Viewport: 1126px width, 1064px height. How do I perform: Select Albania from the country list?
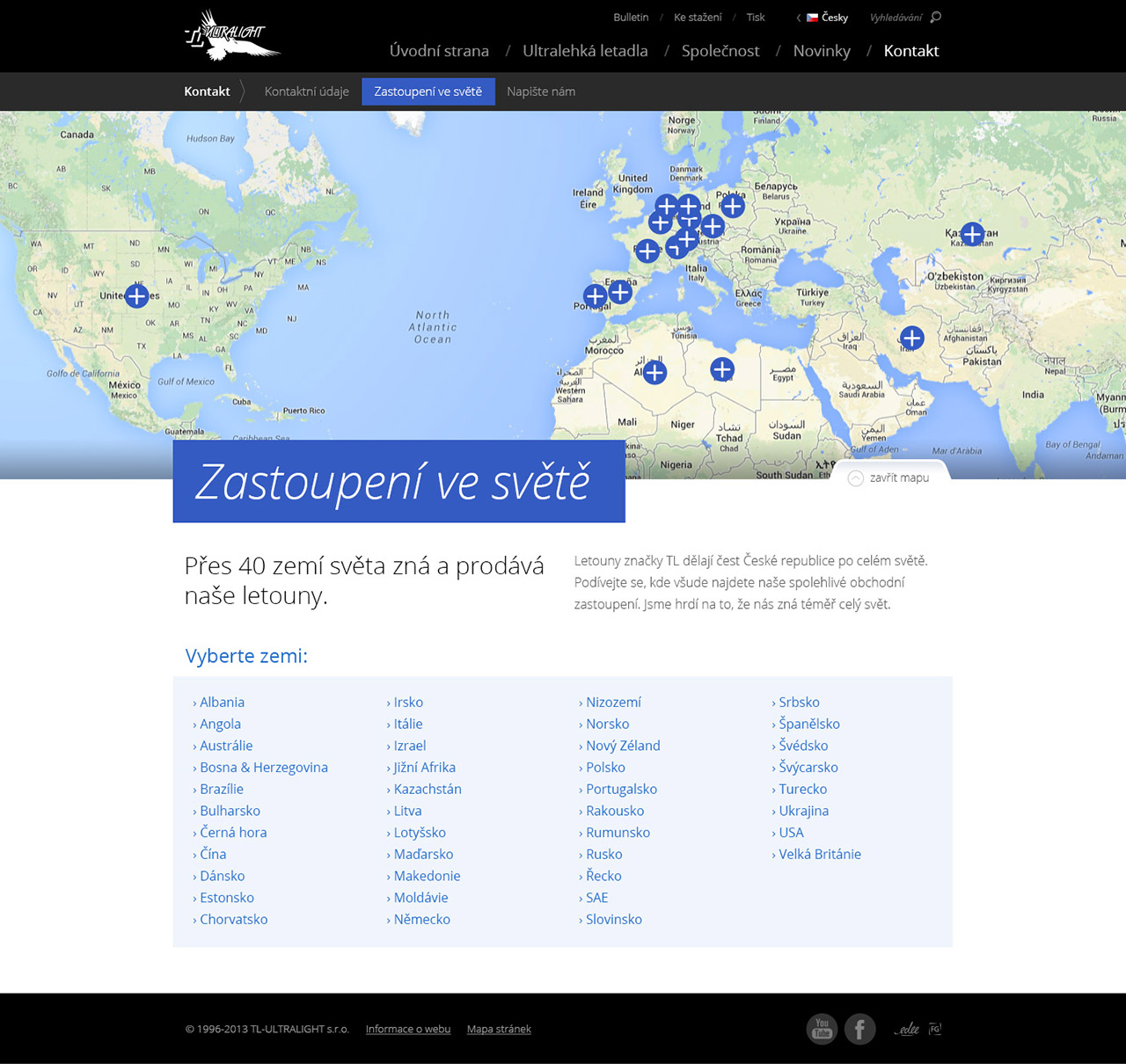(x=222, y=702)
